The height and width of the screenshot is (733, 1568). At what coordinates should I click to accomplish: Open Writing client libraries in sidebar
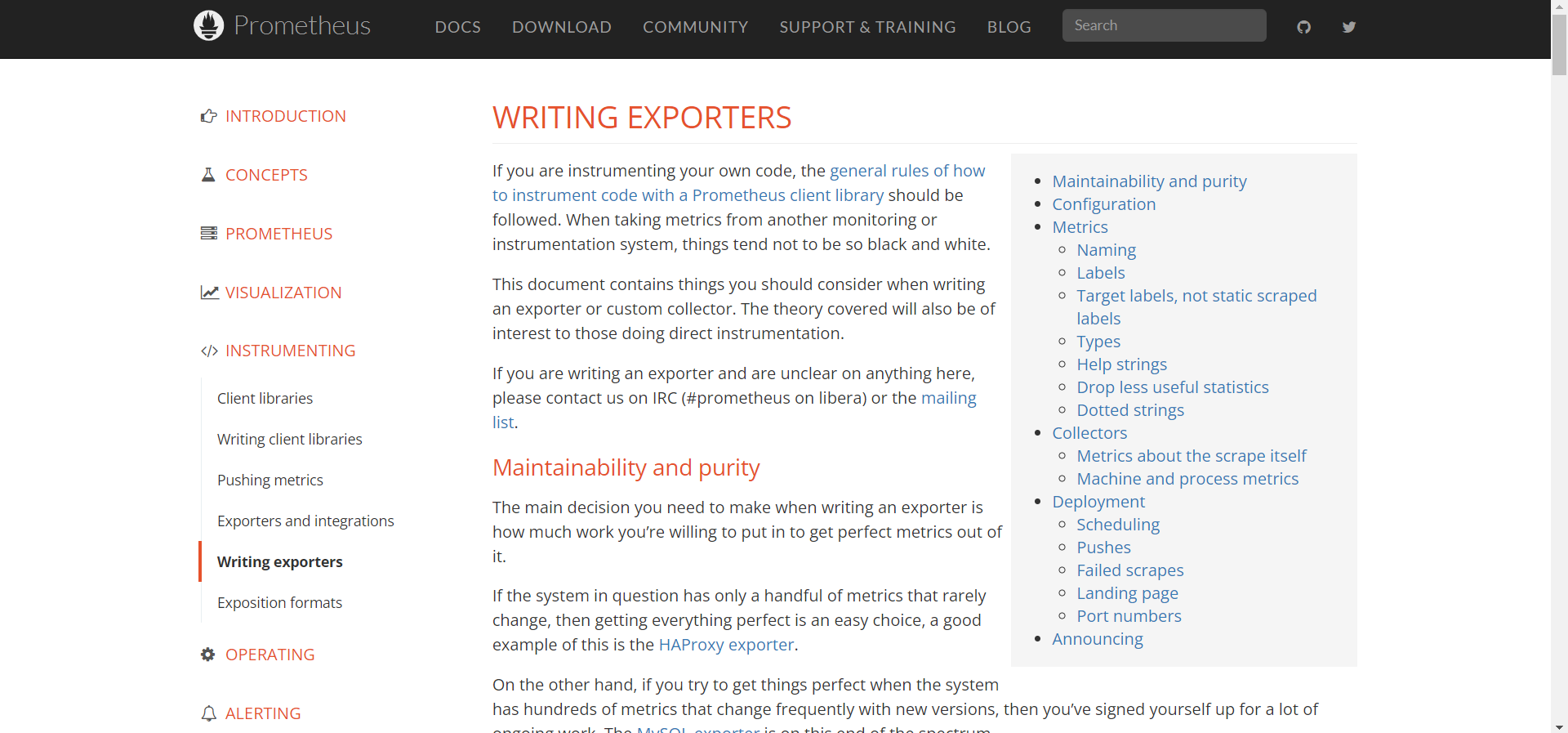pos(290,439)
